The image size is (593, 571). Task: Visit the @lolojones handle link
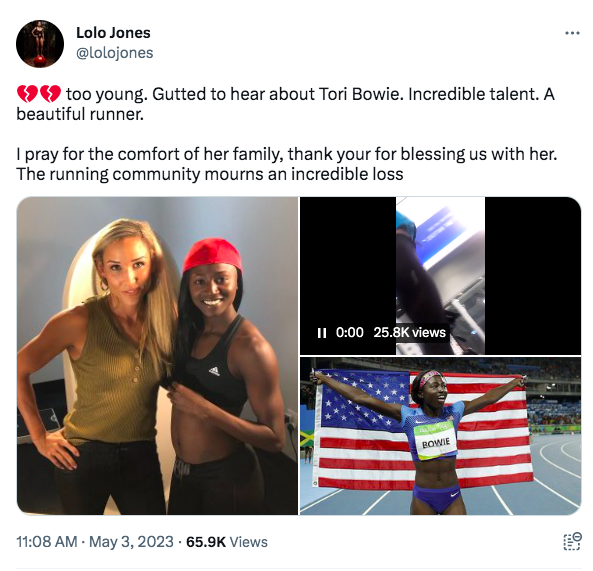[x=115, y=53]
